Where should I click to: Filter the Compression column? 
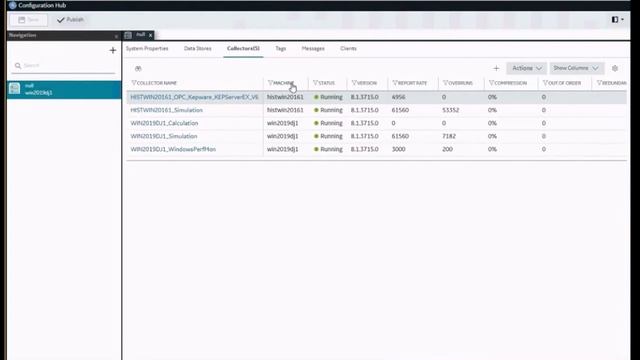tap(491, 83)
